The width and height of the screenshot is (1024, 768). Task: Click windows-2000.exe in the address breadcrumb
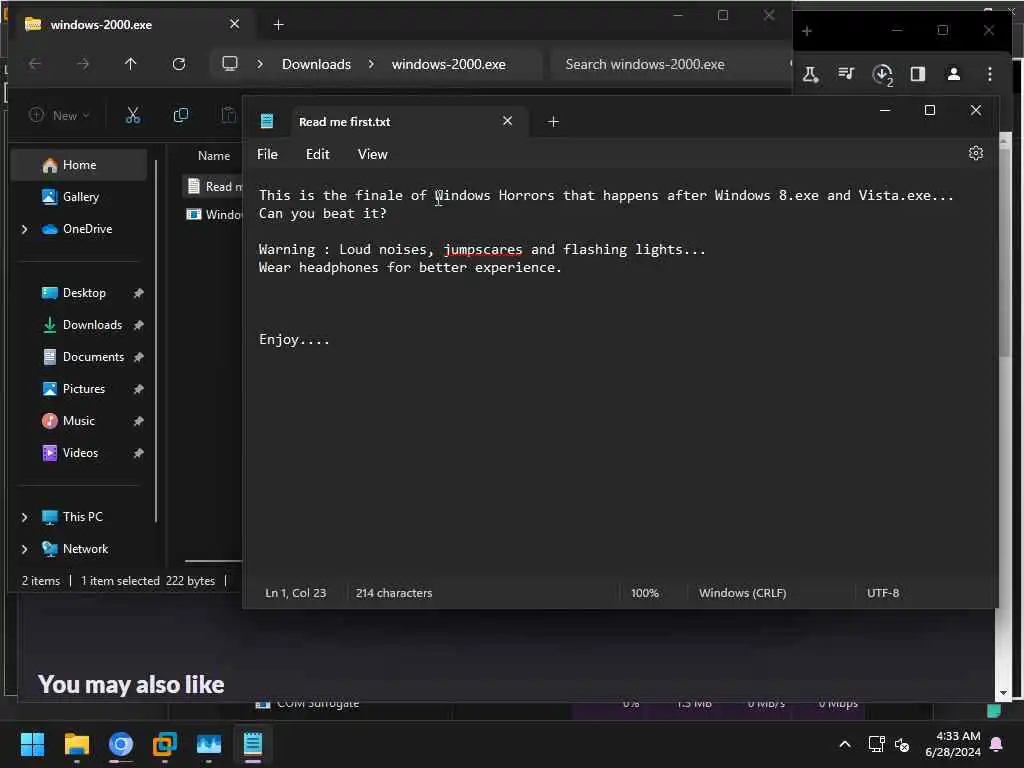pyautogui.click(x=449, y=65)
